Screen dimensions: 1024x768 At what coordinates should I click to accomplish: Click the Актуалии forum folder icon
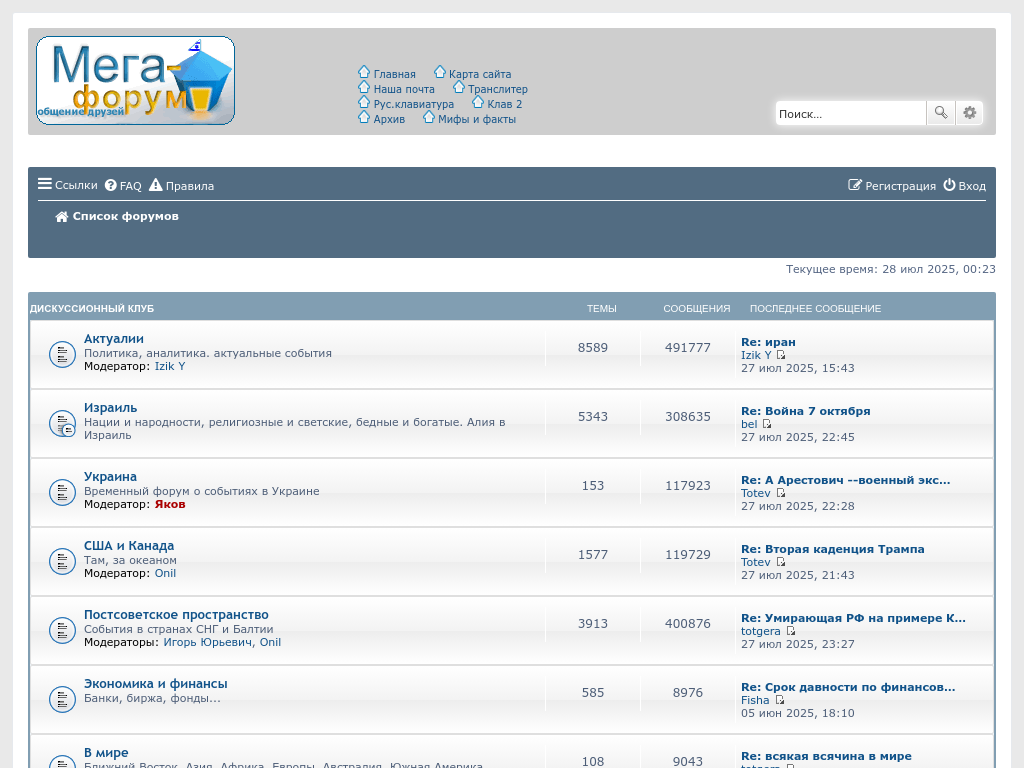(x=63, y=354)
